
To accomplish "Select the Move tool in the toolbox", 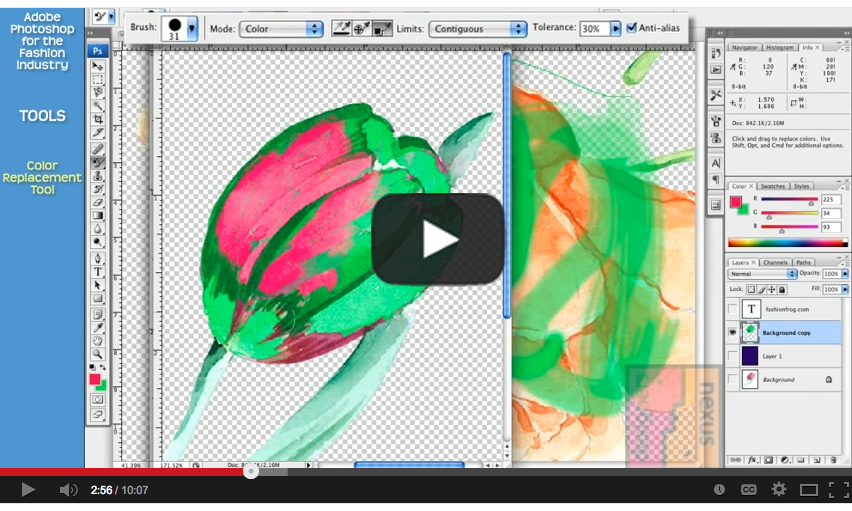I will pos(98,66).
